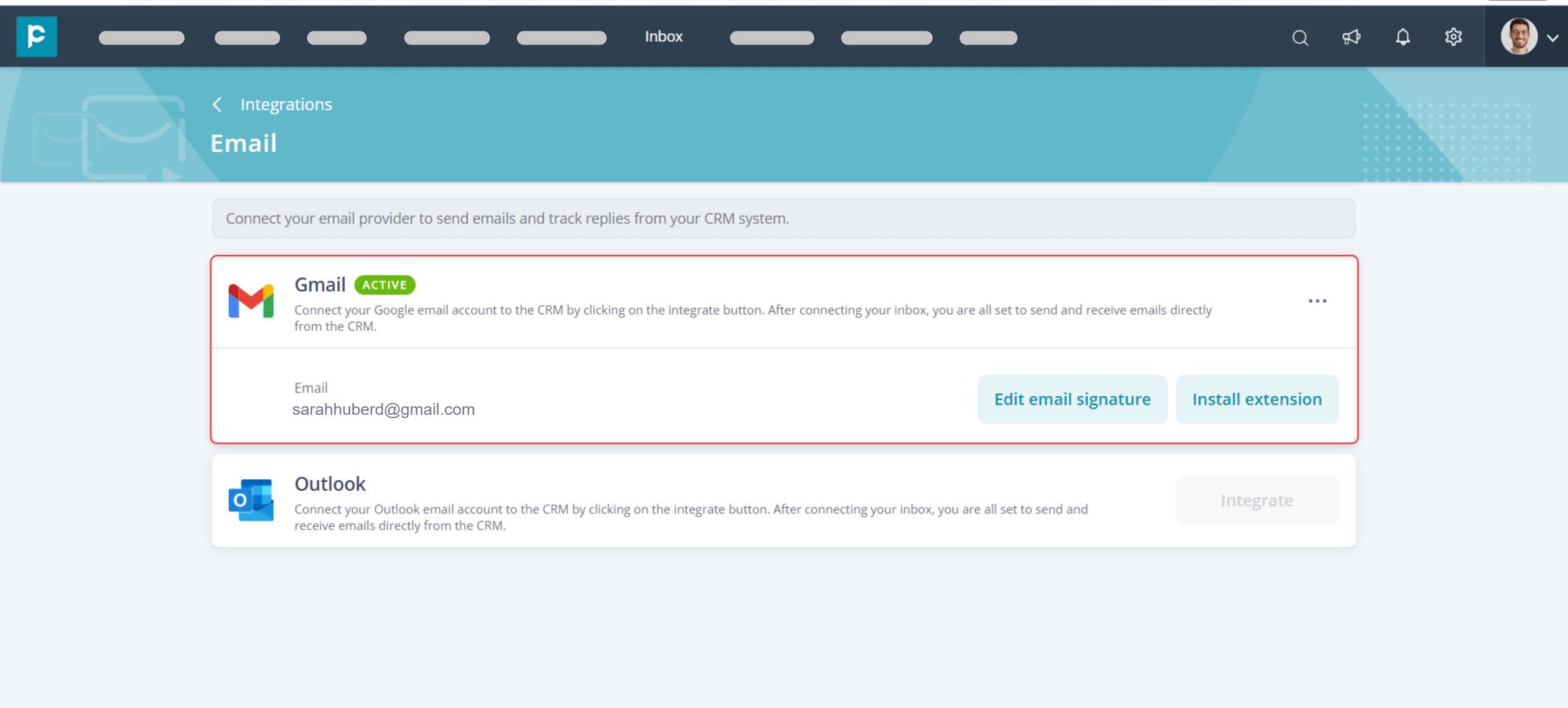Open the search icon
This screenshot has width=1568, height=708.
1300,37
